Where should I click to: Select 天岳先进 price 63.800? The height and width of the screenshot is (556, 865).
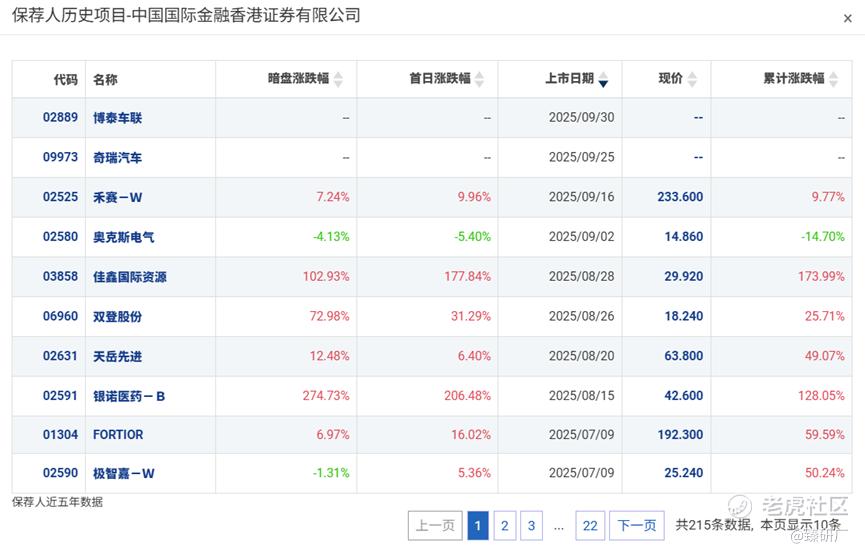click(684, 356)
